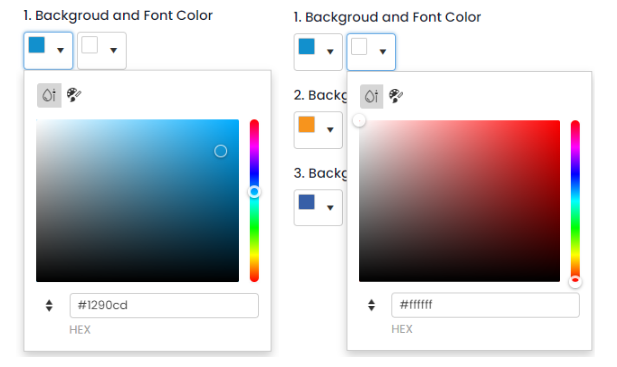Click the circular color selector in blue gradient
617x367 pixels.
(220, 151)
